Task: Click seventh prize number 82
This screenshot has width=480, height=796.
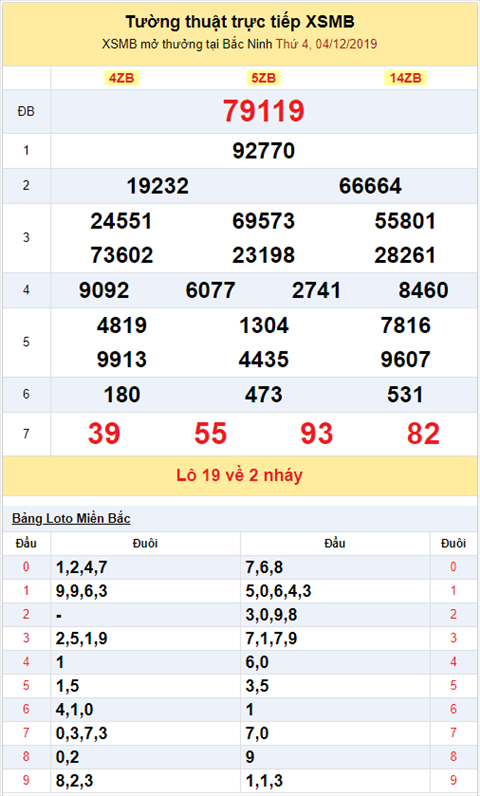Action: pyautogui.click(x=423, y=434)
